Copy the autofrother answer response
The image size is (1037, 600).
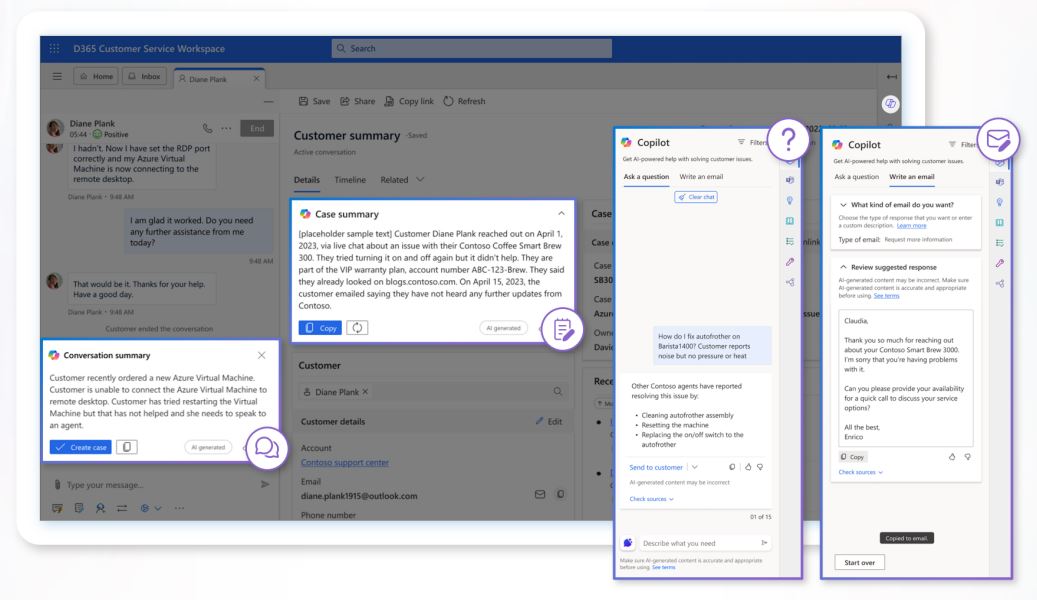(x=732, y=467)
